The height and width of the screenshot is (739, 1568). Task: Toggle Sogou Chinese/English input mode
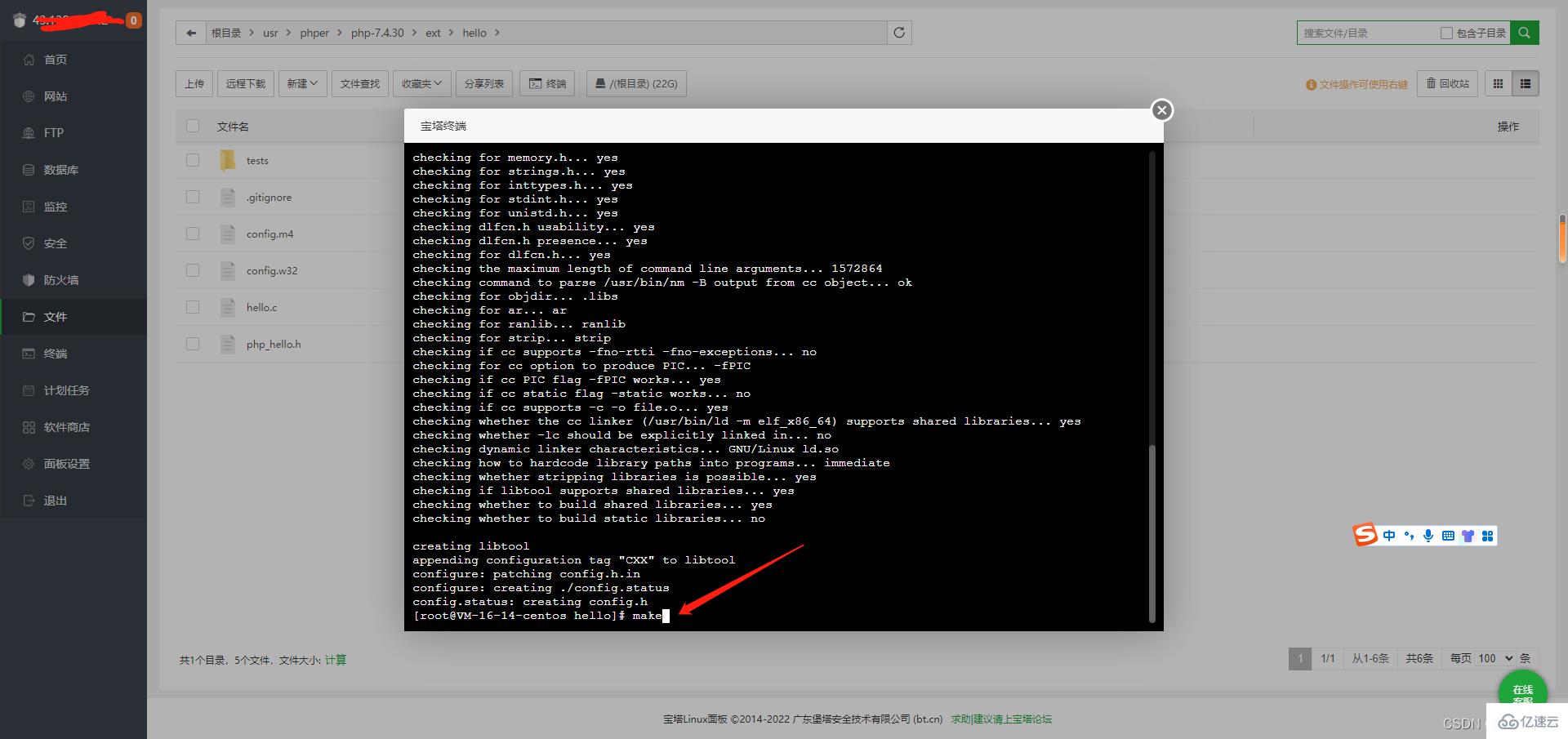click(x=1389, y=536)
